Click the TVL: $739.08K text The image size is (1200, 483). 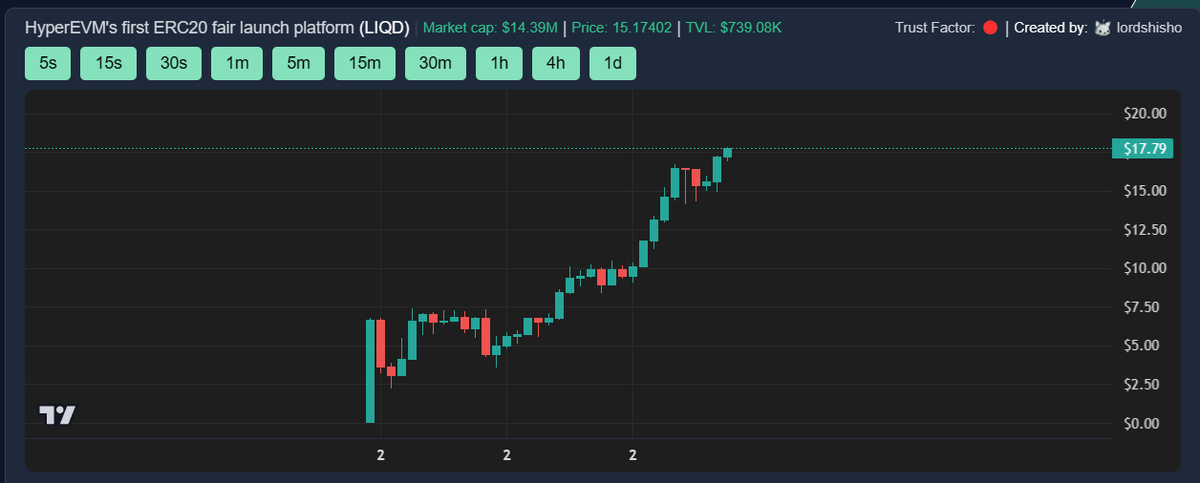click(x=734, y=28)
